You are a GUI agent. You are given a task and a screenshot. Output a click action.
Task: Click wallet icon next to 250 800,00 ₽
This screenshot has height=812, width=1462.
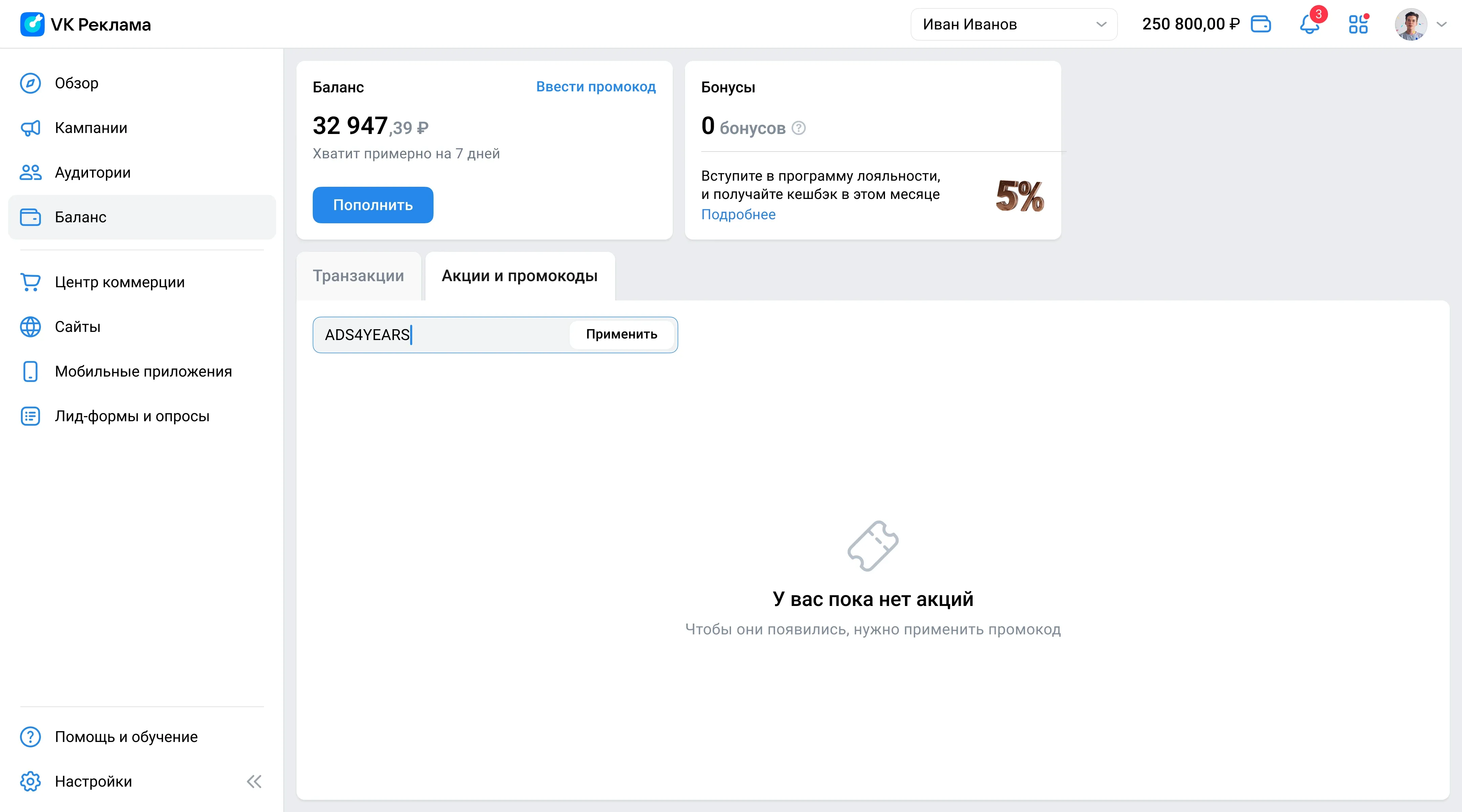pyautogui.click(x=1261, y=24)
